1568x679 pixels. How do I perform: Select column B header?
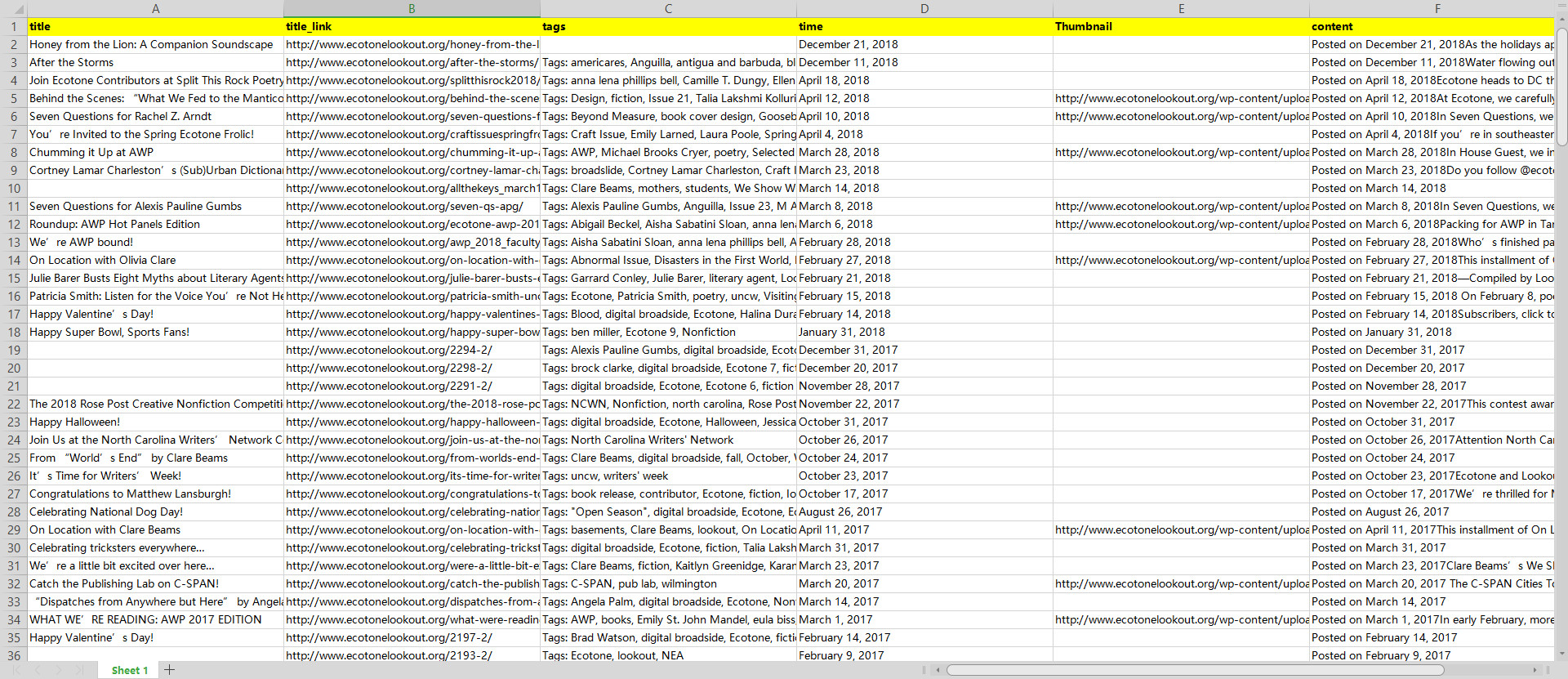412,9
